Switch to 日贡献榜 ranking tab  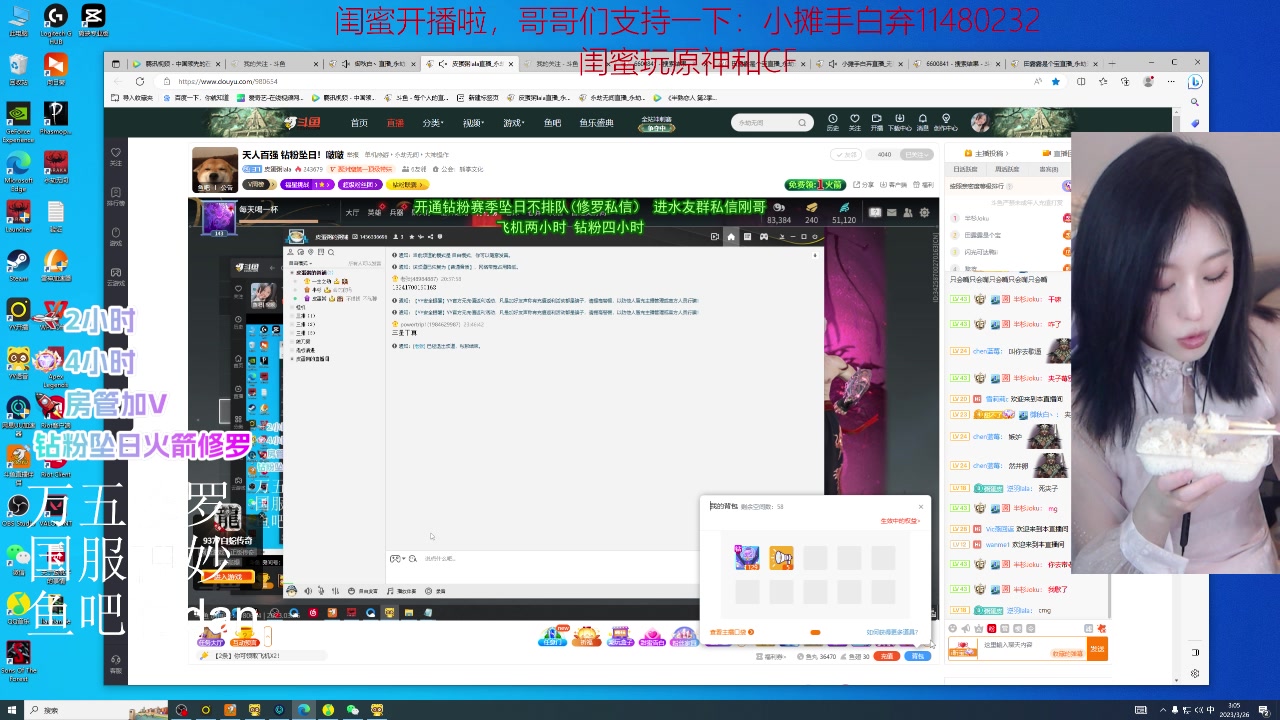point(965,170)
